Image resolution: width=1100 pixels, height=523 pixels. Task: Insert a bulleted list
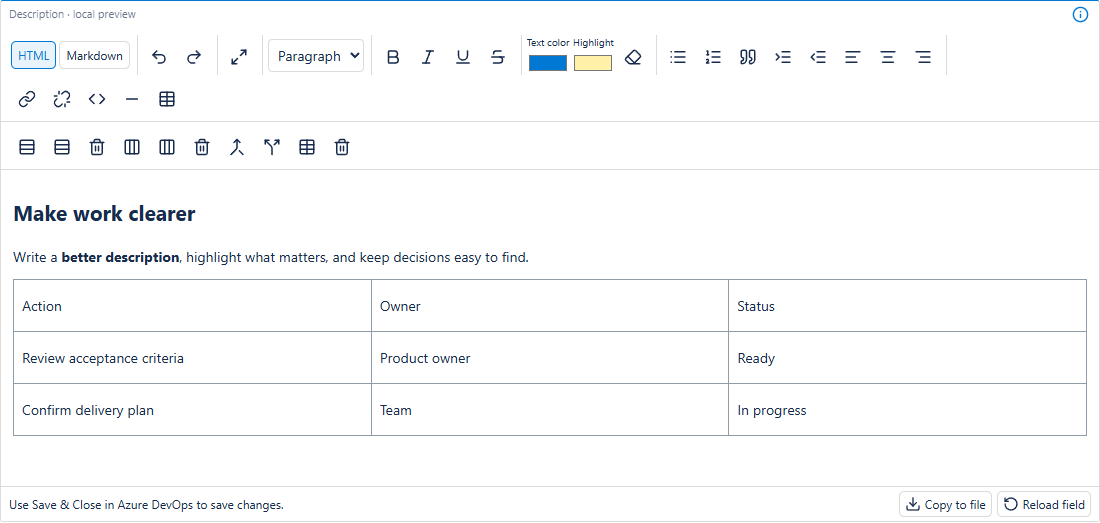(x=678, y=57)
